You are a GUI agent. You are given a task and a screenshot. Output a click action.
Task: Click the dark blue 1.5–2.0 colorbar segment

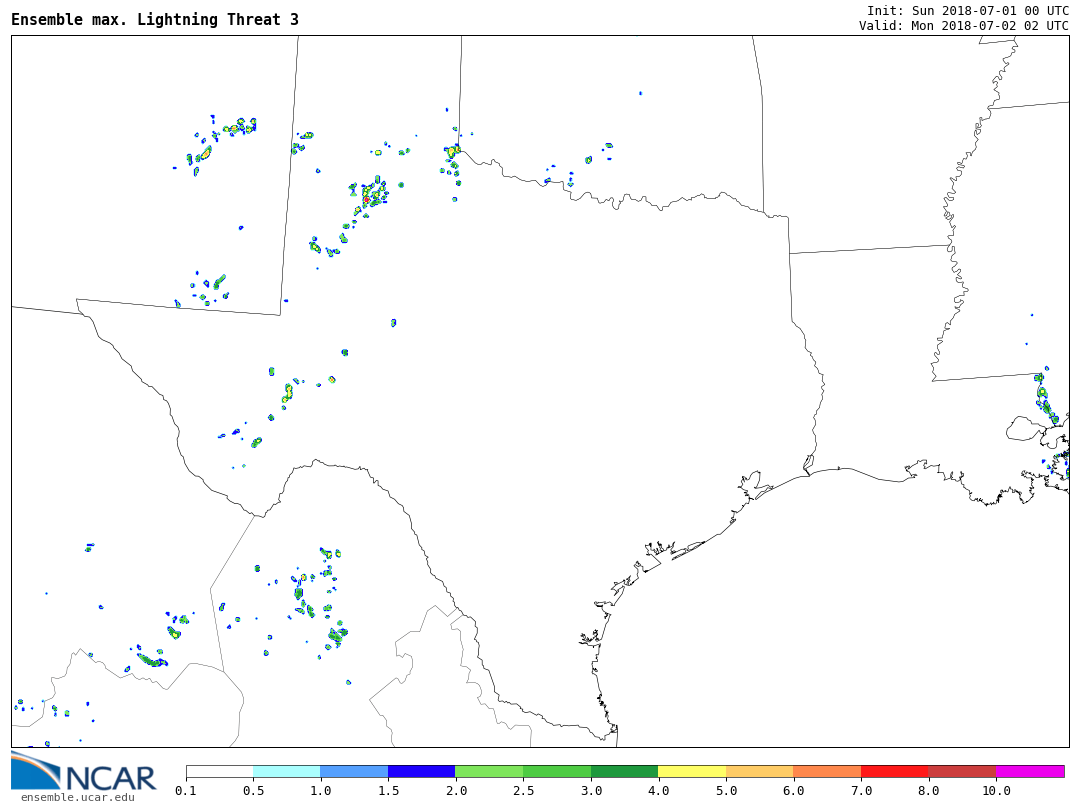click(x=422, y=771)
